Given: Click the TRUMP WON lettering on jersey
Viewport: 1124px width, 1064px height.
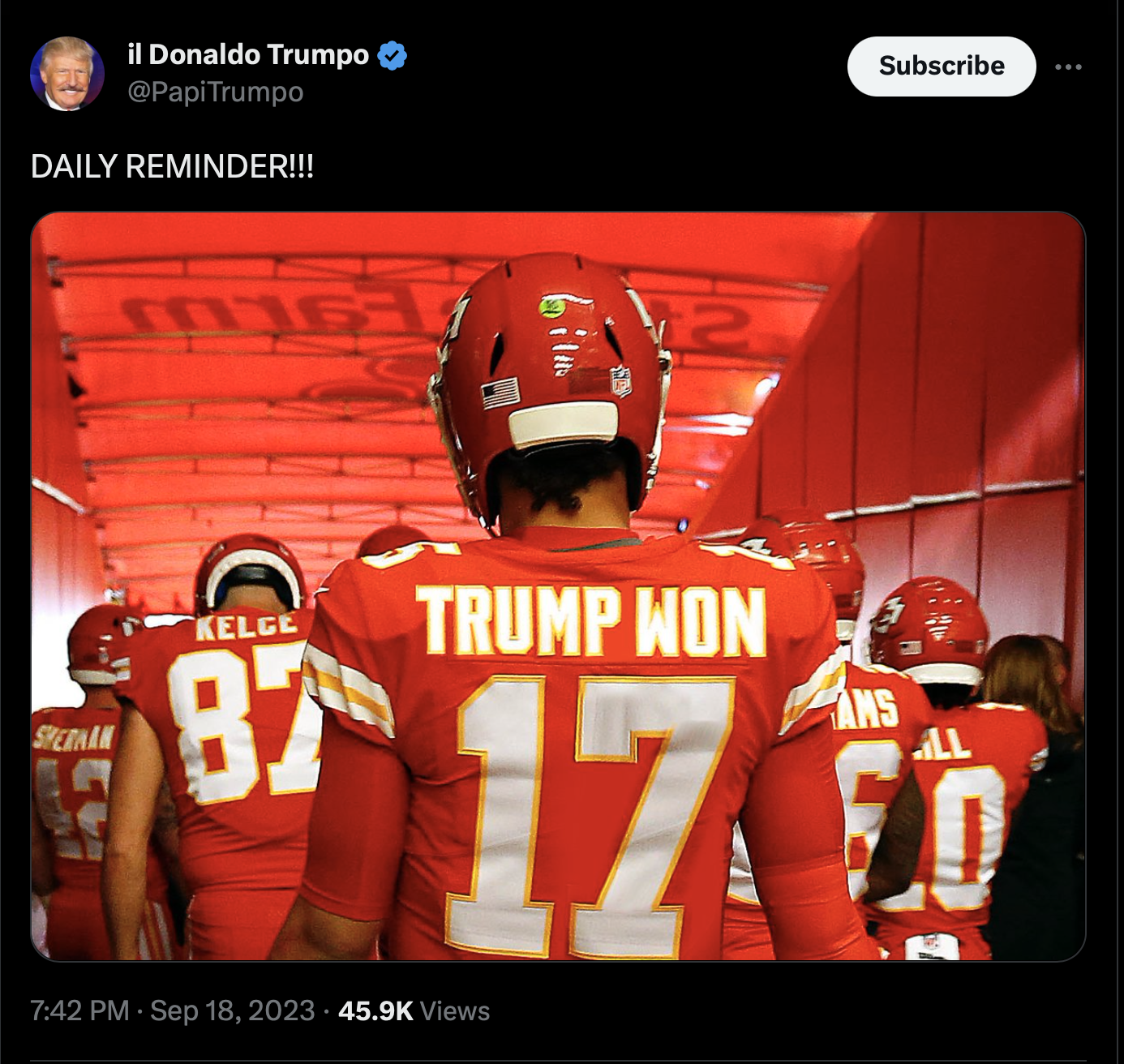Looking at the screenshot, I should tap(591, 620).
